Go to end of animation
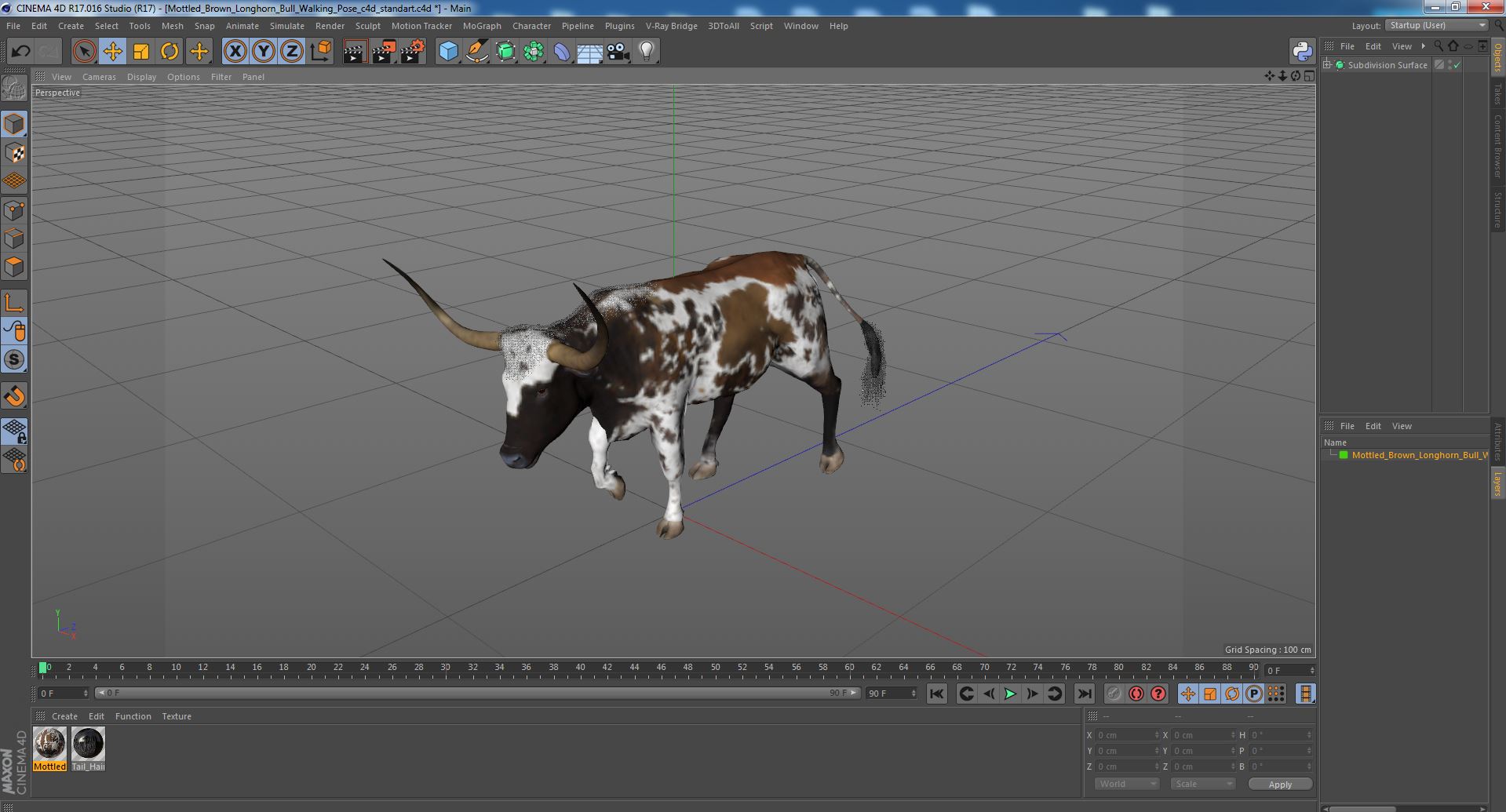 tap(1084, 694)
